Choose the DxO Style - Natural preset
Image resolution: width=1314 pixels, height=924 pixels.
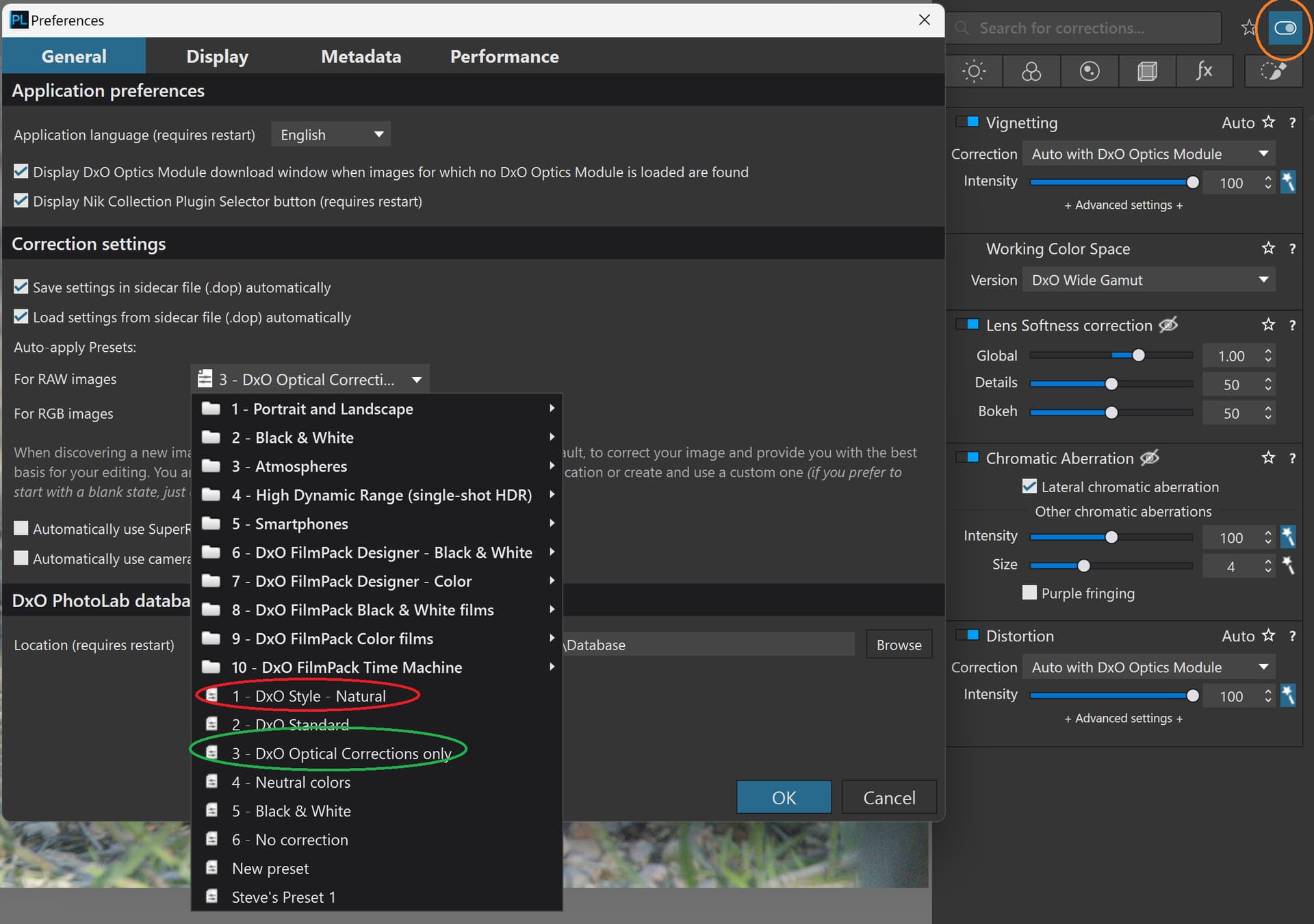click(377, 696)
